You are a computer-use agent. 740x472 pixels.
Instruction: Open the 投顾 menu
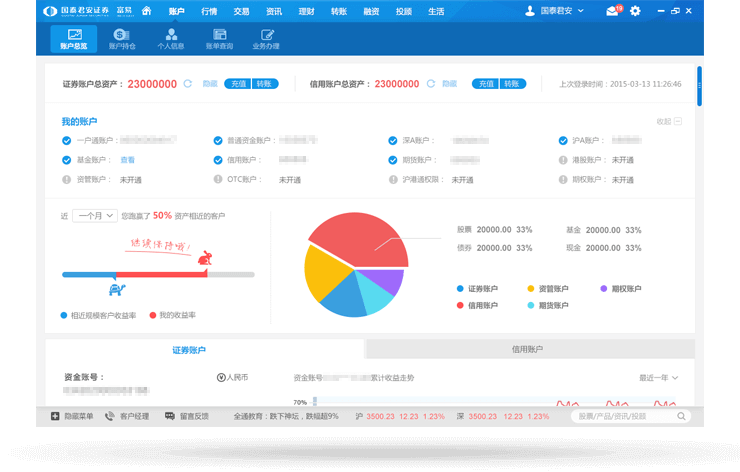pos(404,11)
